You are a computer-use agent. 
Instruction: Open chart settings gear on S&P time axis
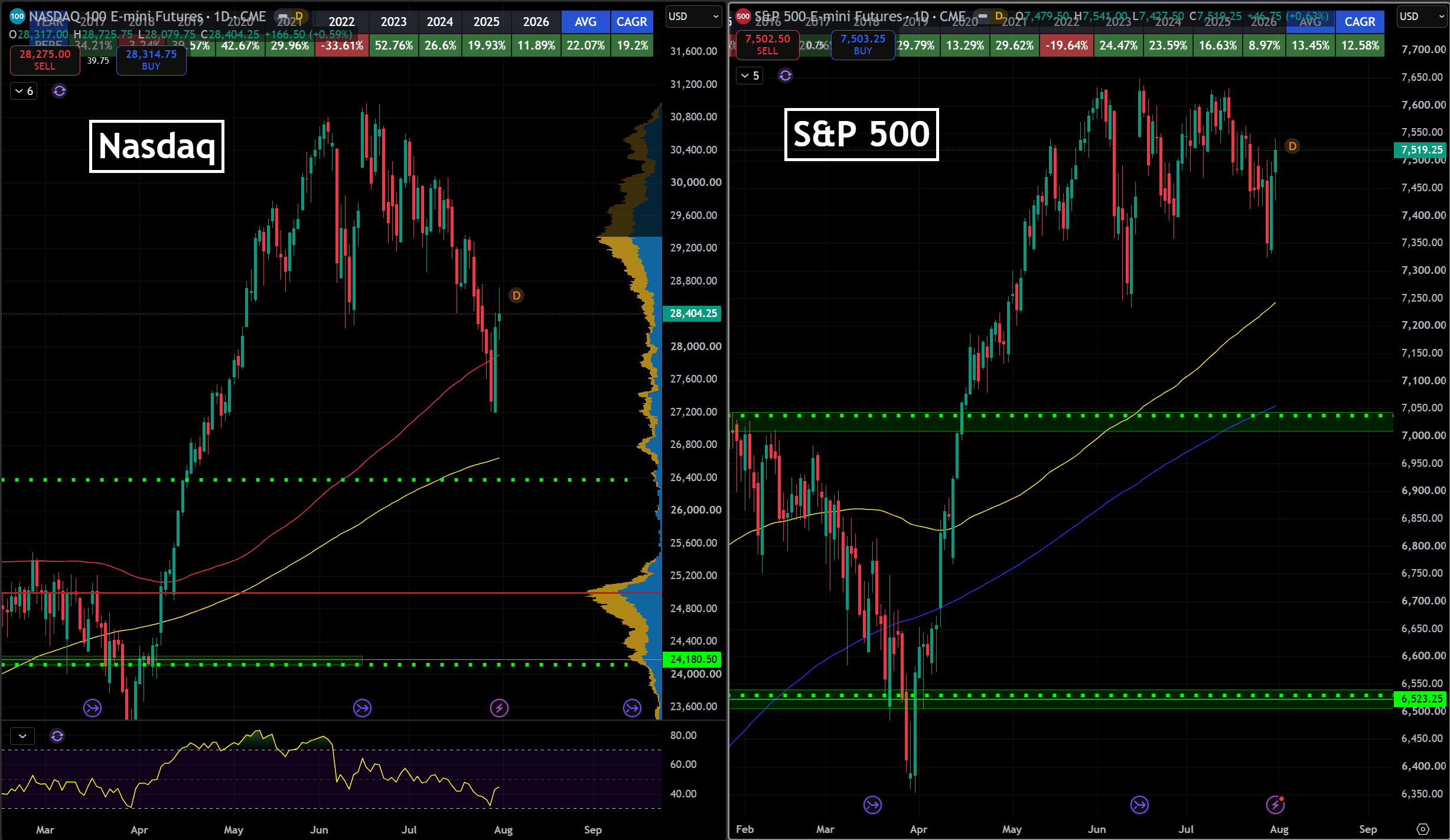tap(1423, 829)
